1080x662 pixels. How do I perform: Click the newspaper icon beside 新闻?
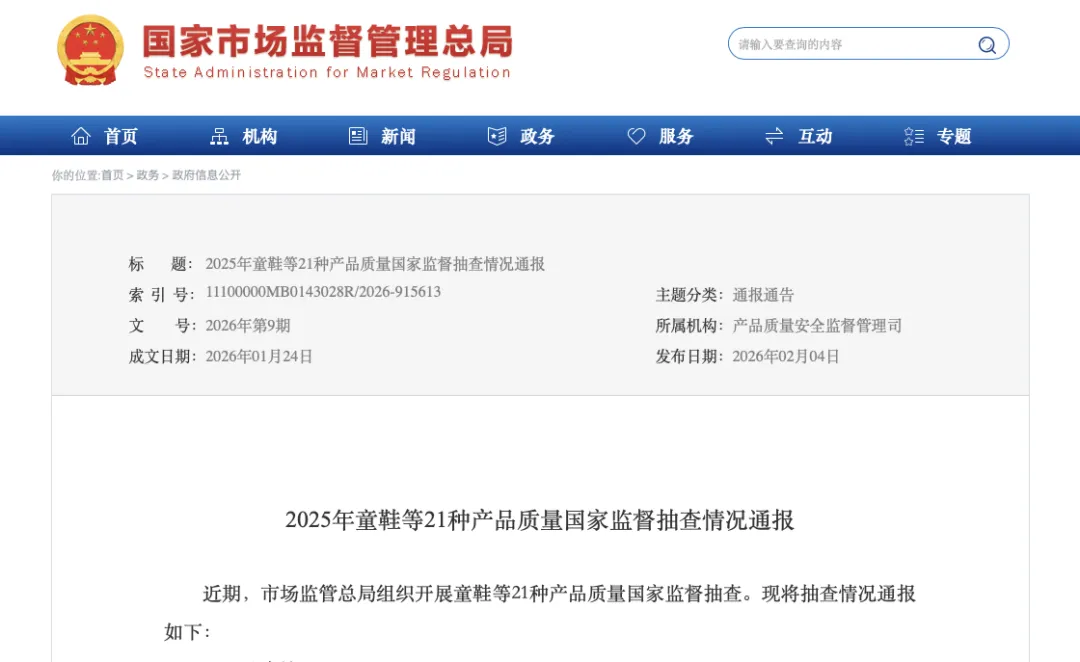pos(358,137)
